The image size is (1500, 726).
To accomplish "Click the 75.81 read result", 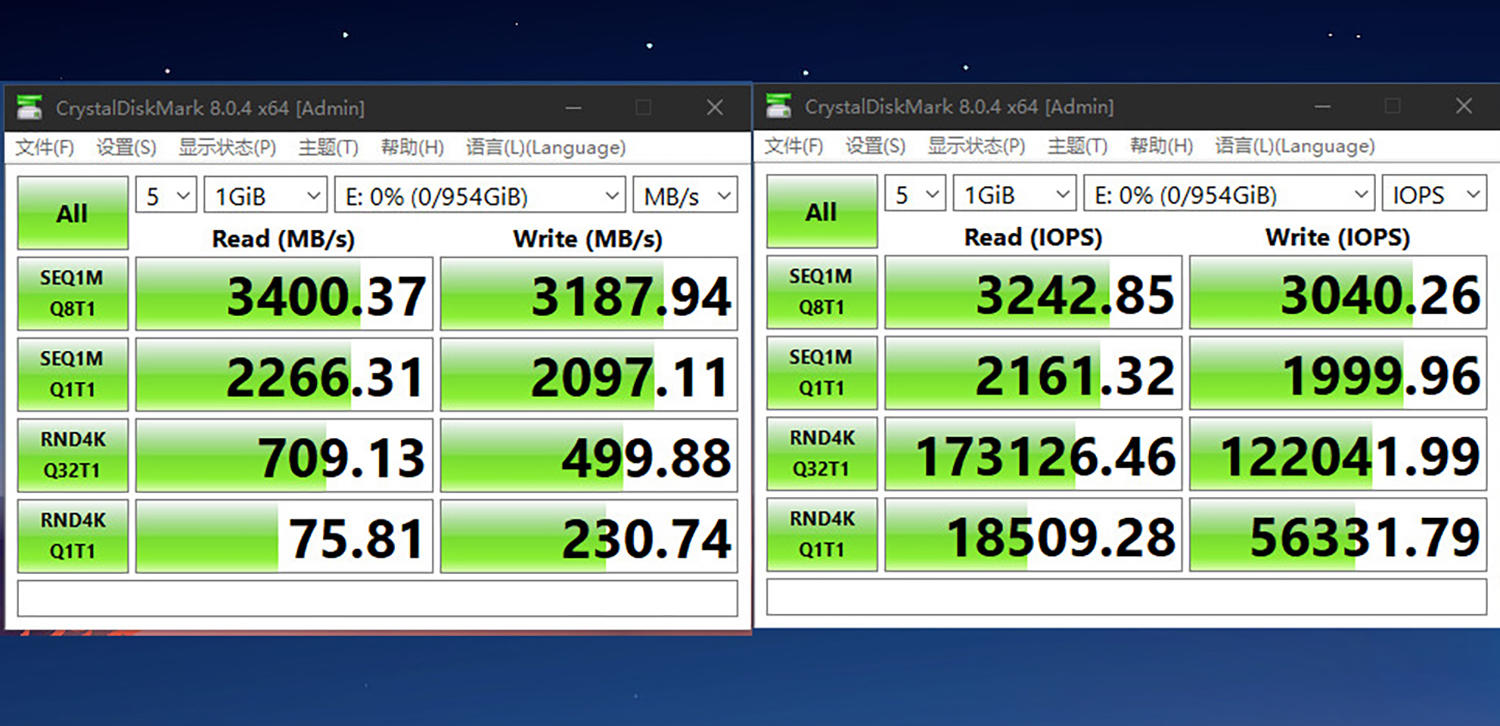I will pos(284,537).
